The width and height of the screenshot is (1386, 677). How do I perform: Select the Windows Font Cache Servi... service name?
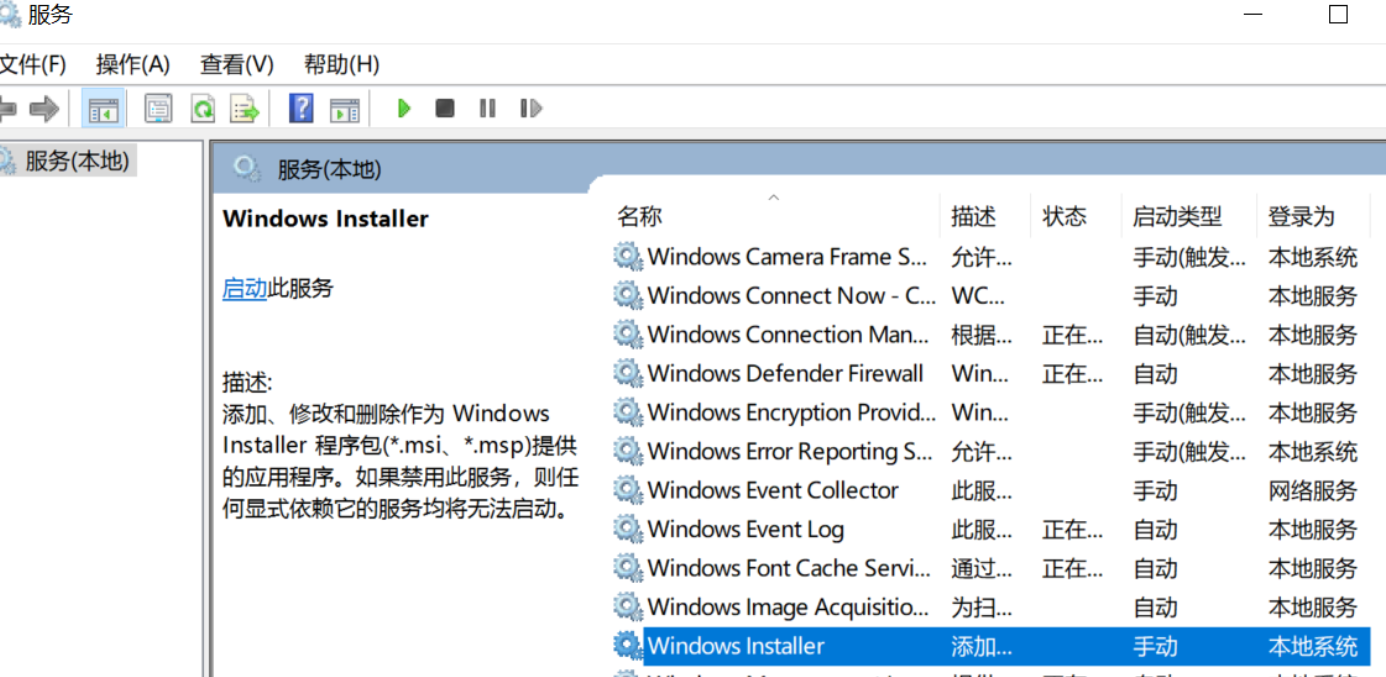click(x=789, y=569)
